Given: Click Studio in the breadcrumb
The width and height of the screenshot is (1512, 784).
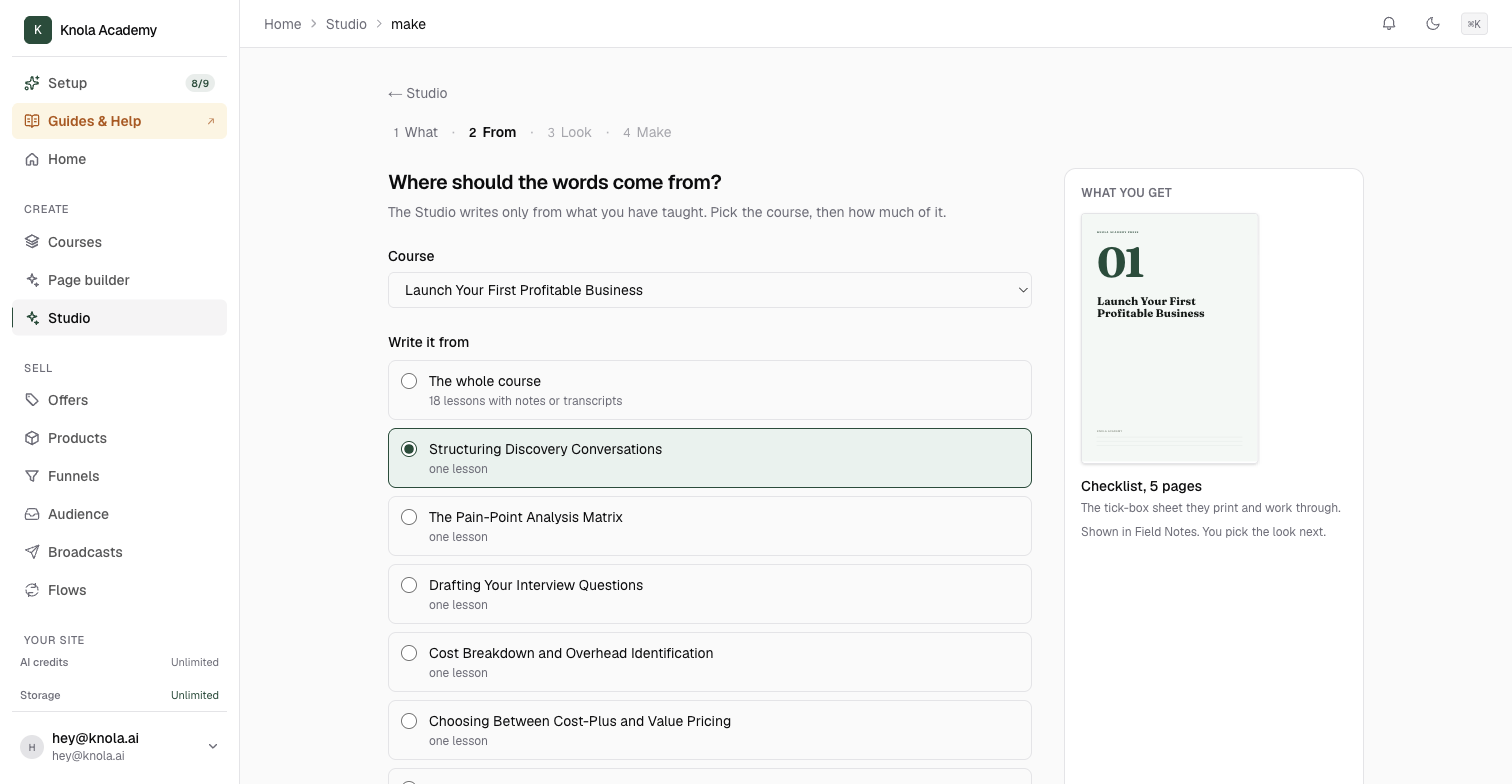Looking at the screenshot, I should (x=346, y=24).
